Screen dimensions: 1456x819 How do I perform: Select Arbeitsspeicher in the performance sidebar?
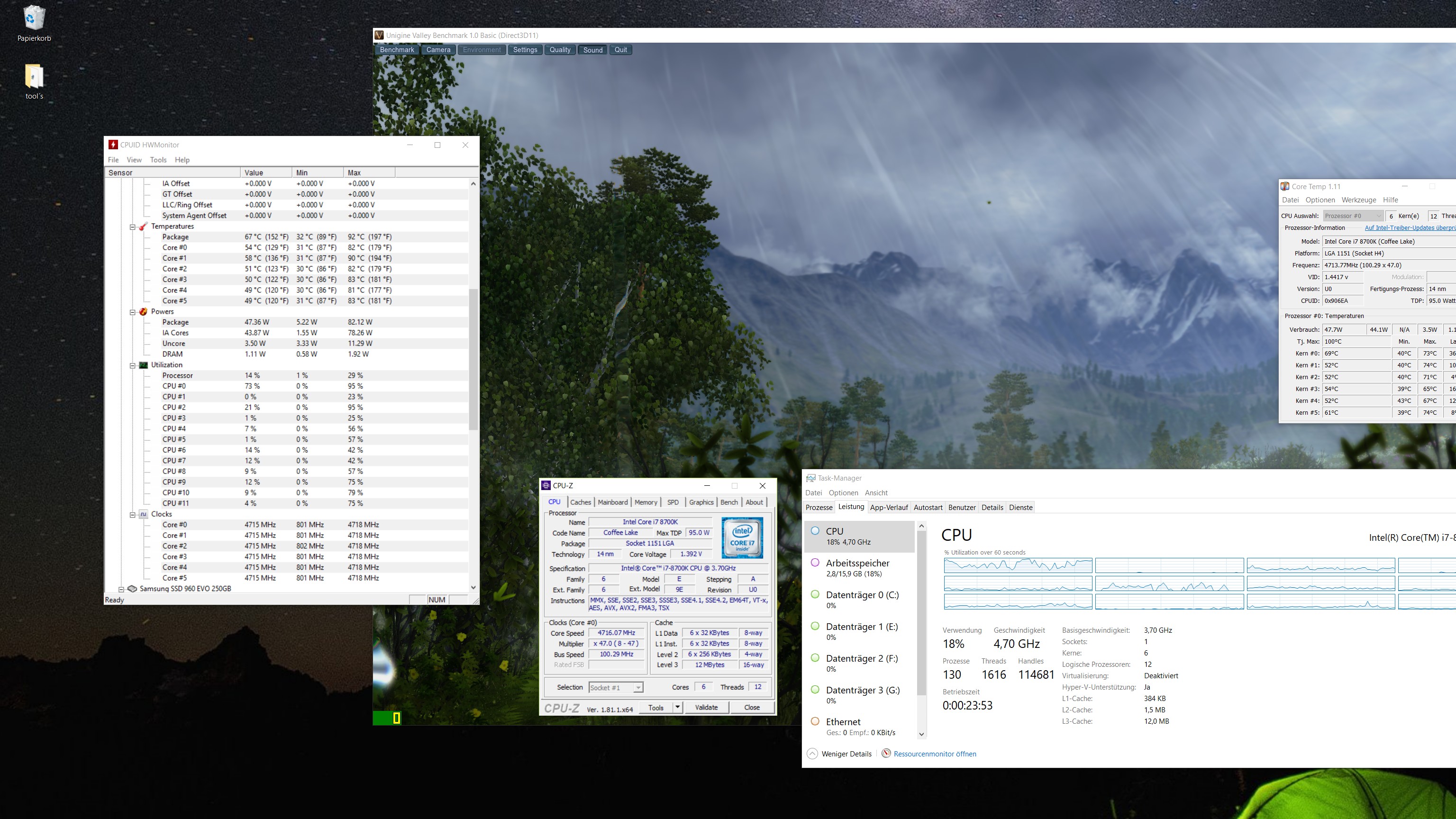click(x=857, y=567)
